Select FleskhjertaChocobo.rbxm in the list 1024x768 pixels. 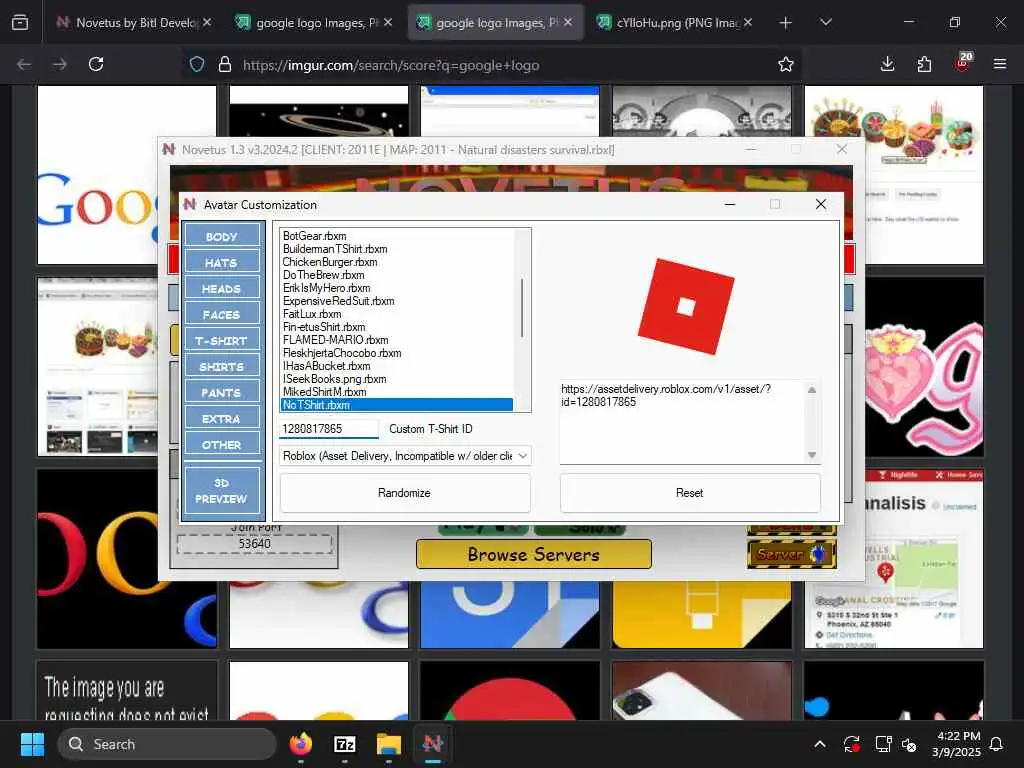[x=342, y=353]
